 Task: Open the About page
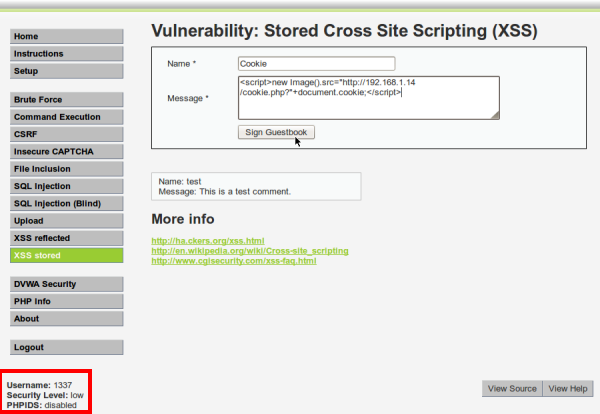coord(67,319)
